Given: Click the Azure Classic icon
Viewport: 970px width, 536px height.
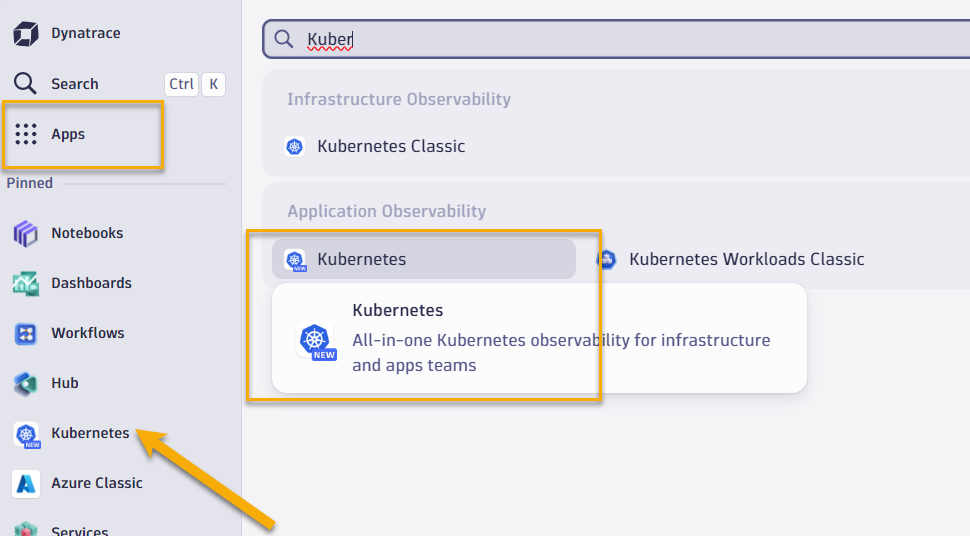Looking at the screenshot, I should click(26, 484).
